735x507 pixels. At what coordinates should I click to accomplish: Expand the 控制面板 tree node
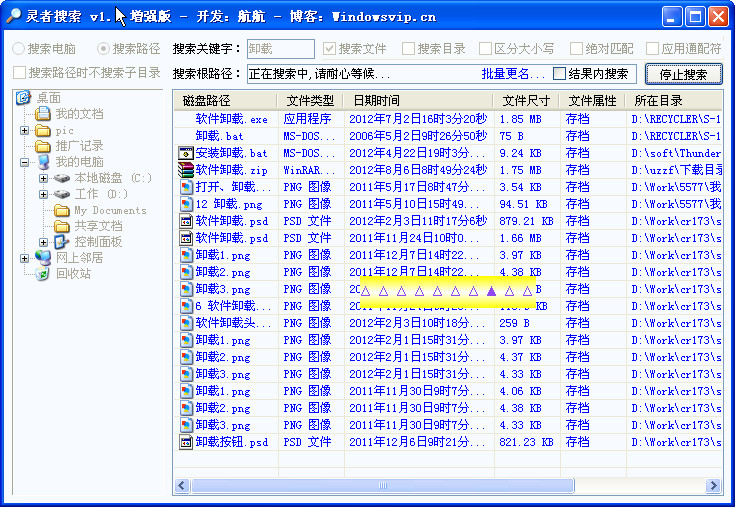[43, 242]
